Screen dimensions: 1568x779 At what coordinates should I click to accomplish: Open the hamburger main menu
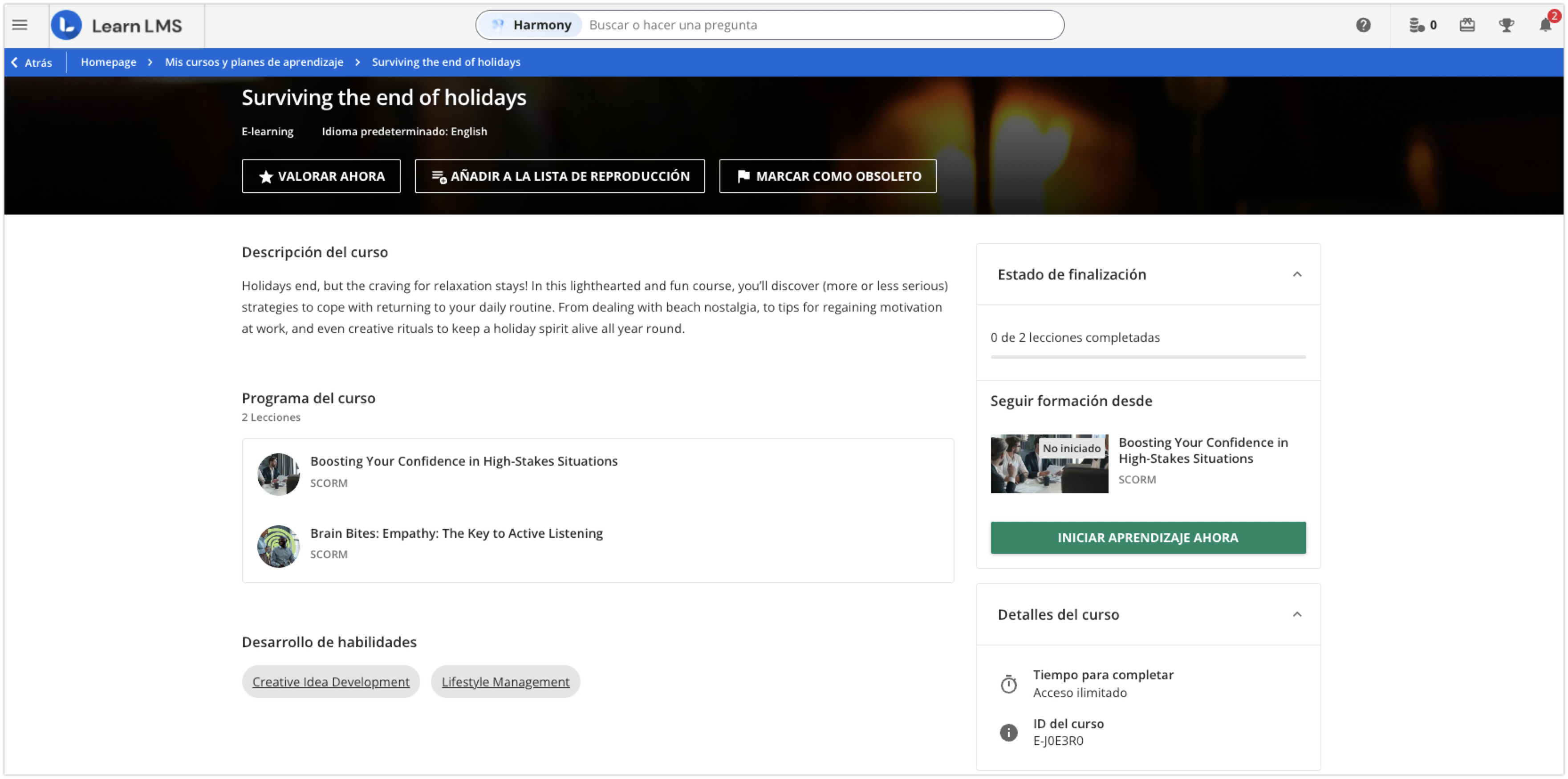pos(20,25)
